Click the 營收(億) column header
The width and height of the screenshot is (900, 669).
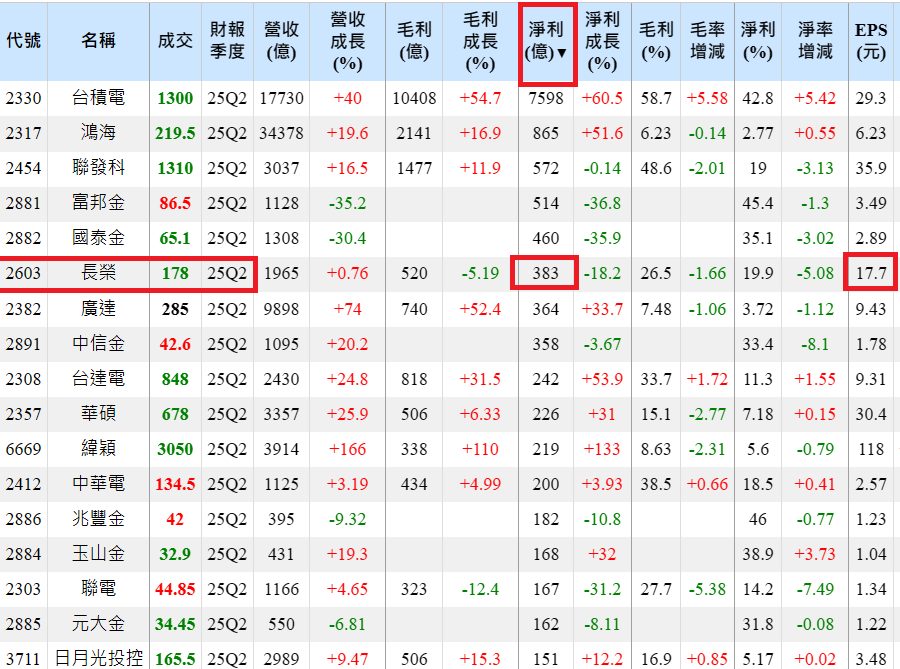pyautogui.click(x=281, y=41)
